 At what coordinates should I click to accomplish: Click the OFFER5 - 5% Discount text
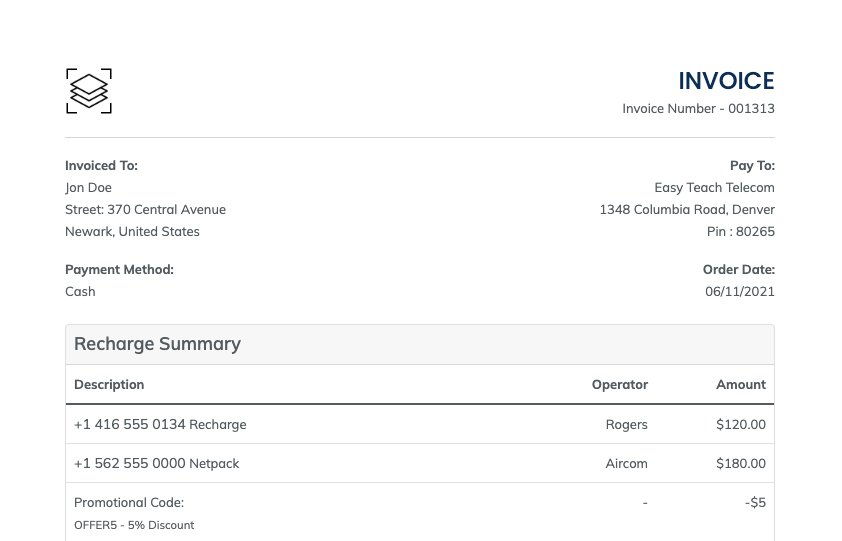coord(134,525)
